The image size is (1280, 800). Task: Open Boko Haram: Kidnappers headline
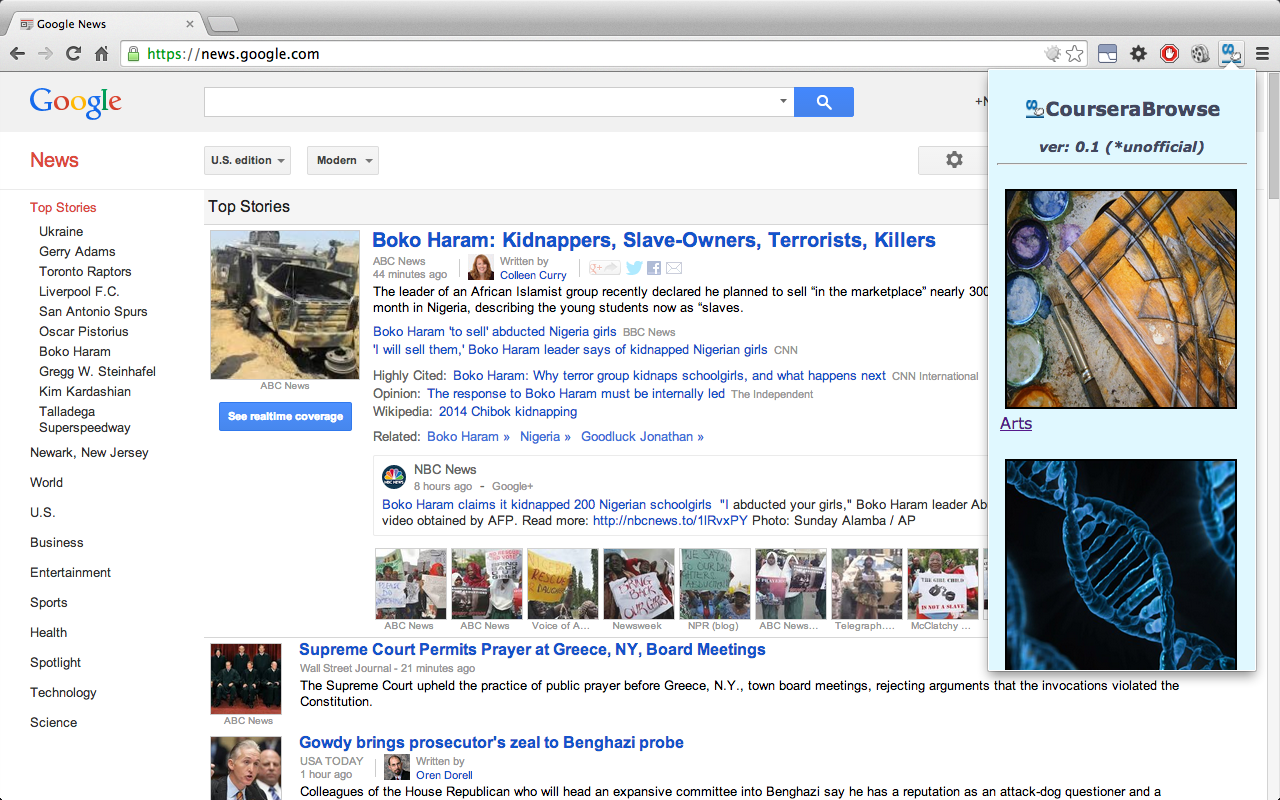[x=654, y=240]
